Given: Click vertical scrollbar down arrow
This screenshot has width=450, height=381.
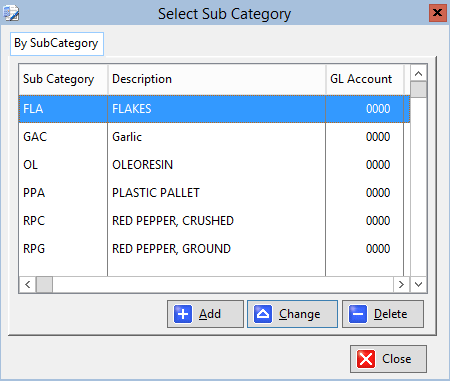Looking at the screenshot, I should tap(419, 285).
